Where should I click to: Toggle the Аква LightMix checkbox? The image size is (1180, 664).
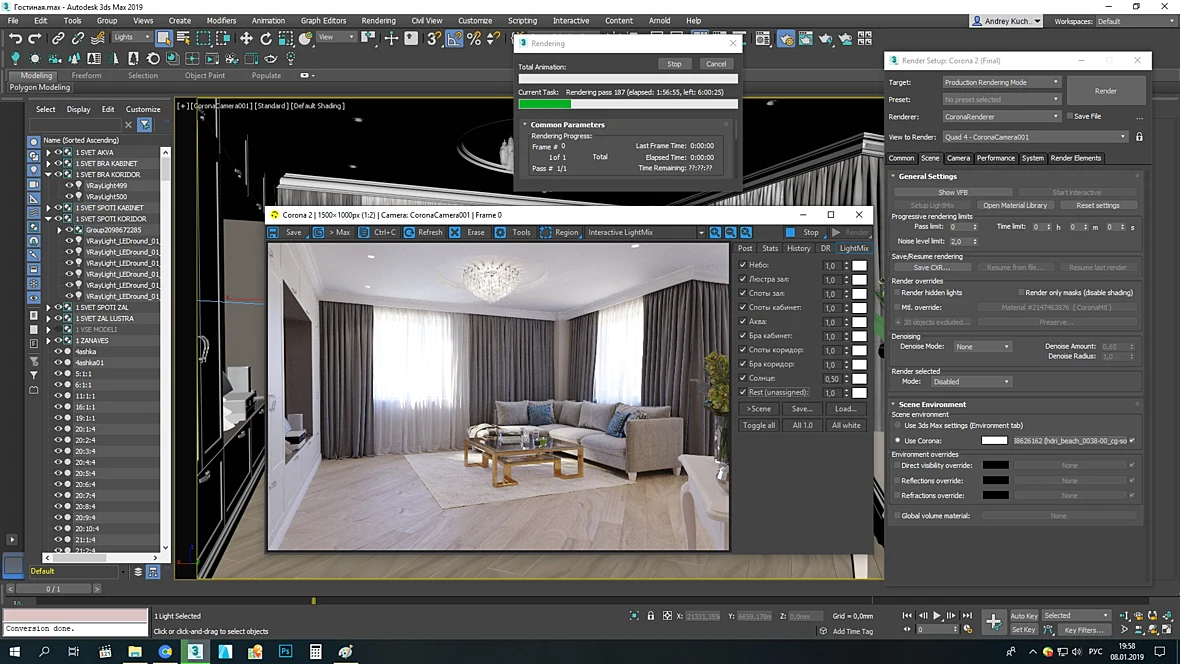point(743,321)
